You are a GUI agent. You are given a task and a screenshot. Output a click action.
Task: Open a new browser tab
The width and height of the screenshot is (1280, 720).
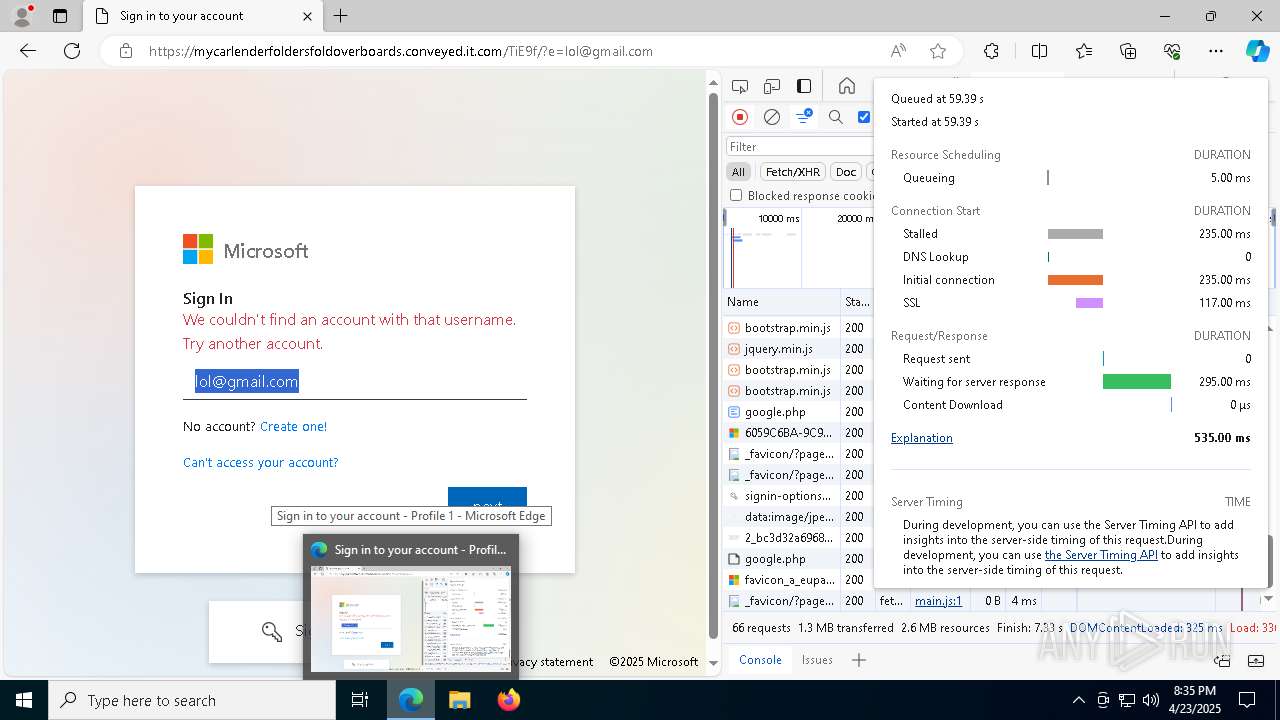(x=341, y=16)
